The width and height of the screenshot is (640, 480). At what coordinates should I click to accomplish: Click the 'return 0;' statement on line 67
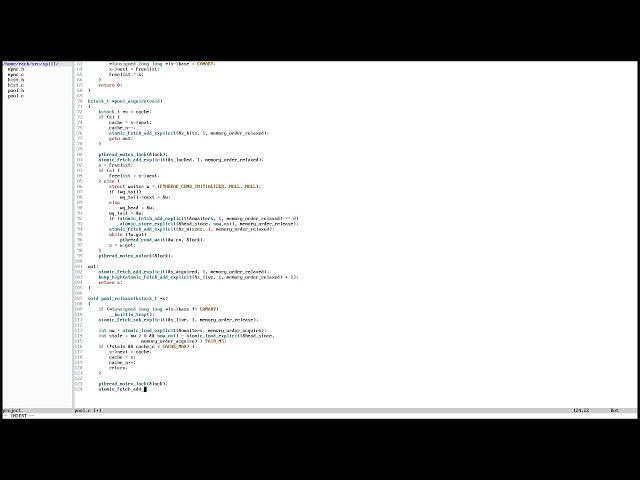pos(110,85)
